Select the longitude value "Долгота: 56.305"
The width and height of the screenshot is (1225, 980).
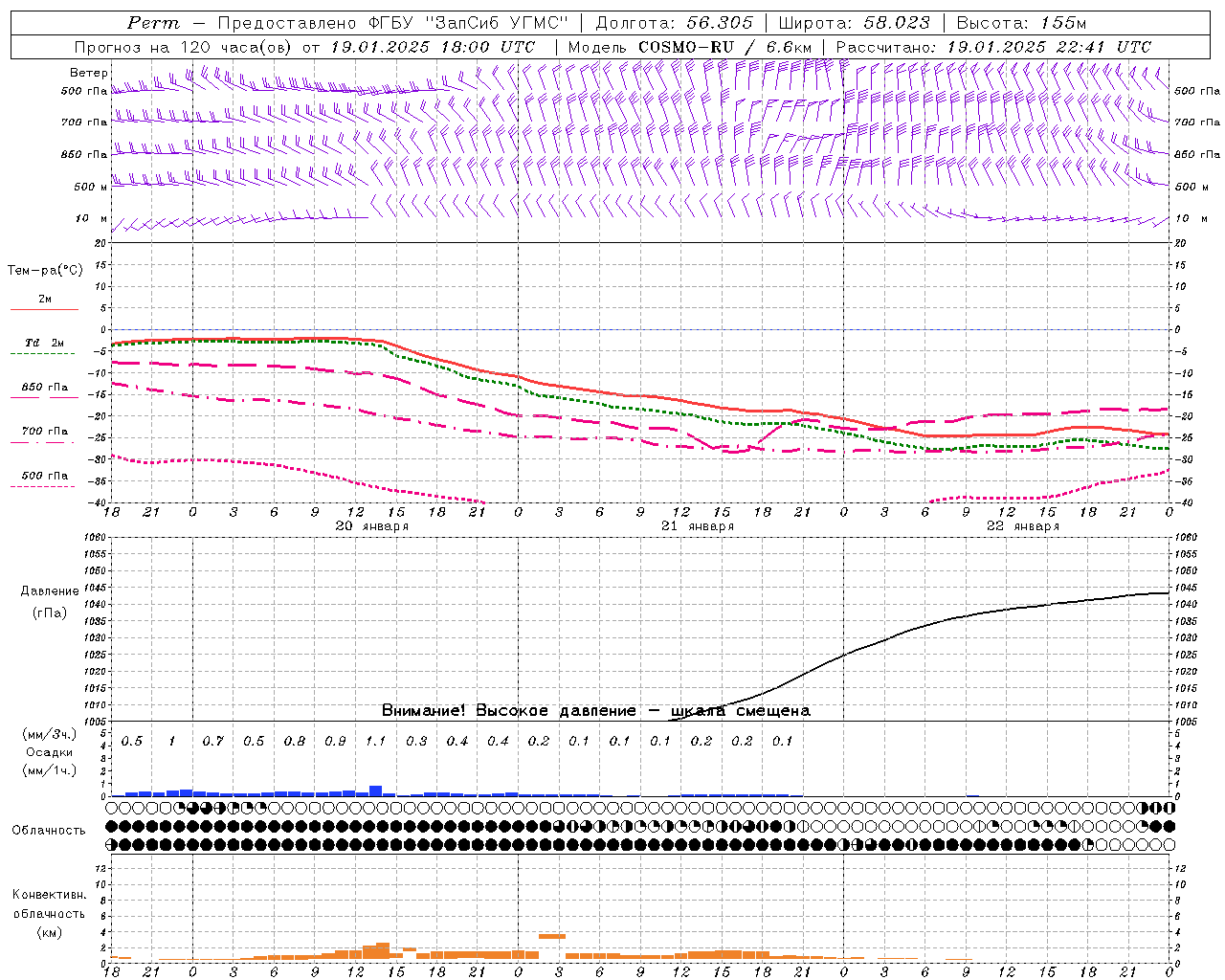[x=674, y=23]
